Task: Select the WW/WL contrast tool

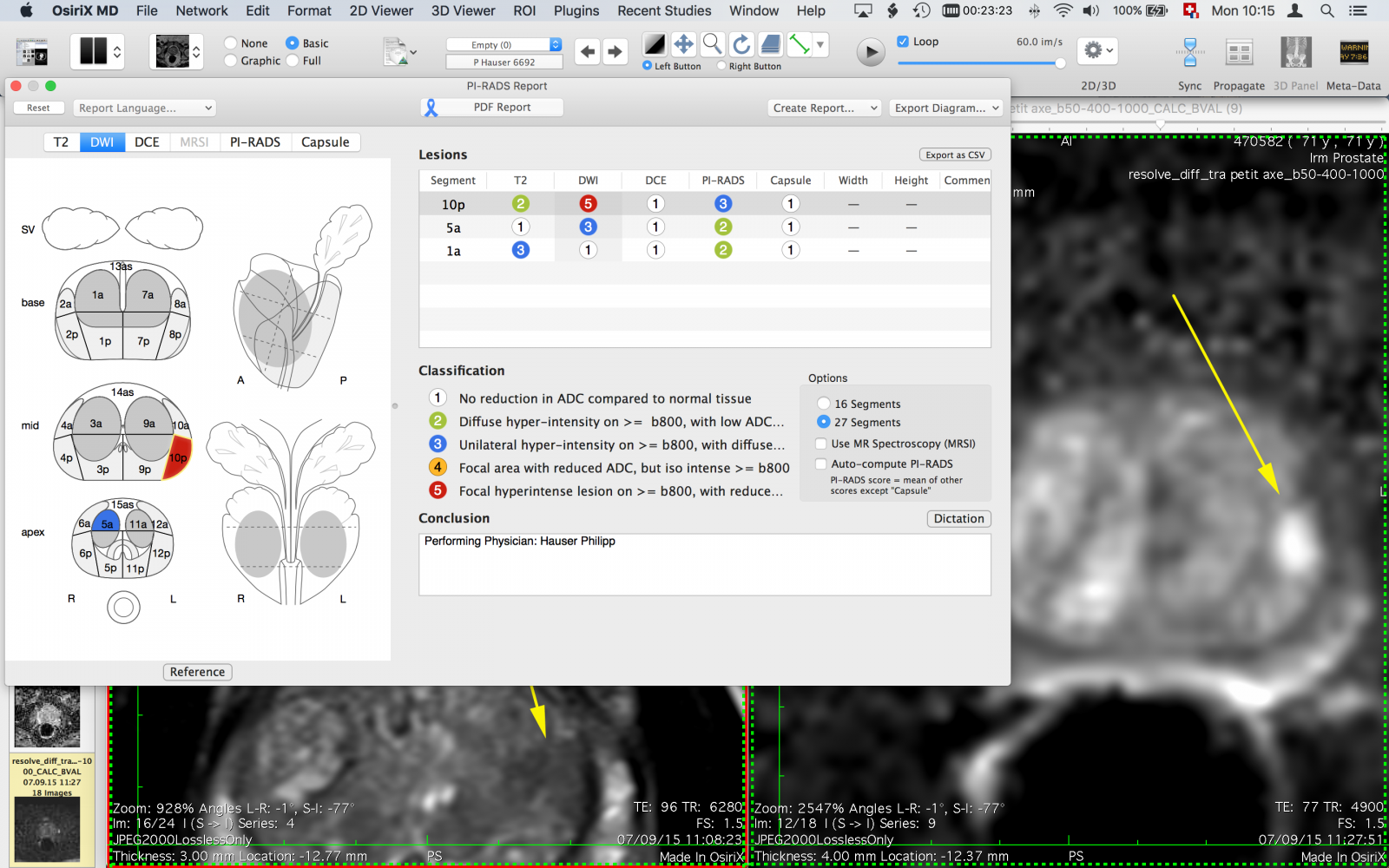Action: click(x=654, y=43)
